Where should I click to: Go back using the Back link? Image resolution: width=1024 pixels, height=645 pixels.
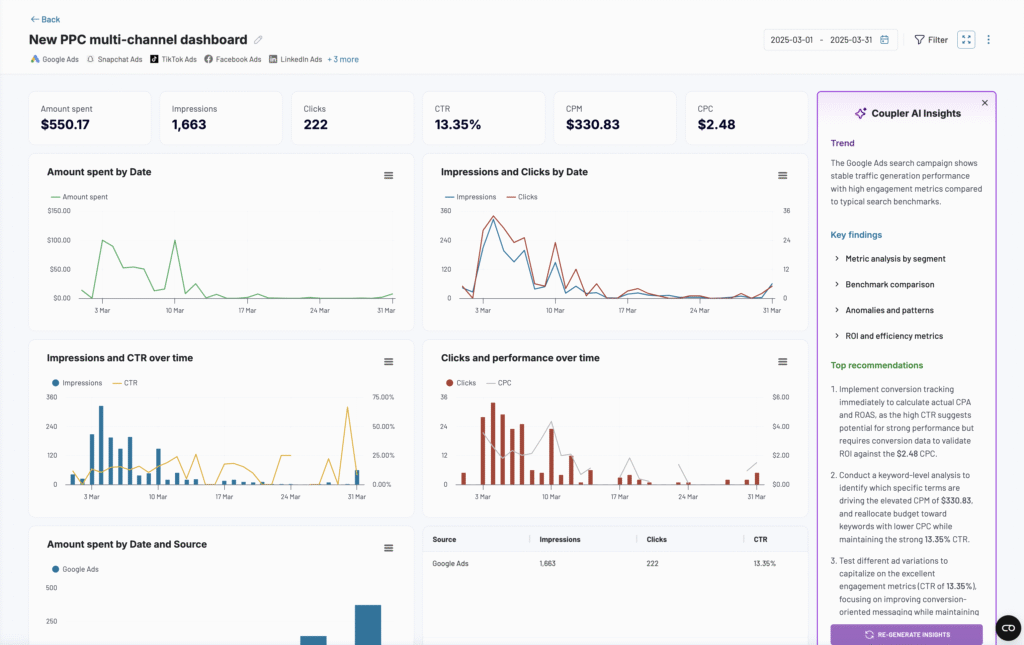click(x=45, y=20)
